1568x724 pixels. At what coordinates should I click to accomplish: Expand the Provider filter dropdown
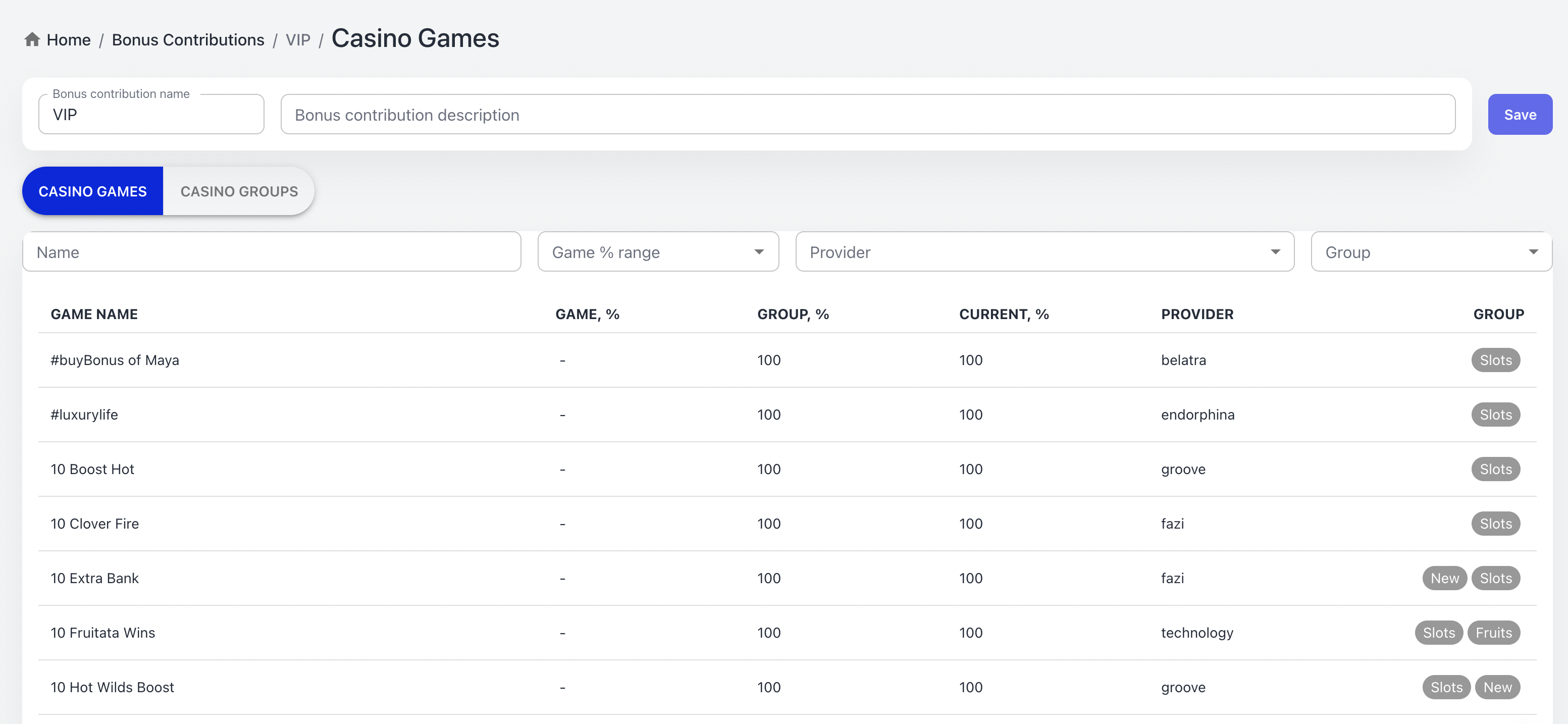click(1044, 252)
